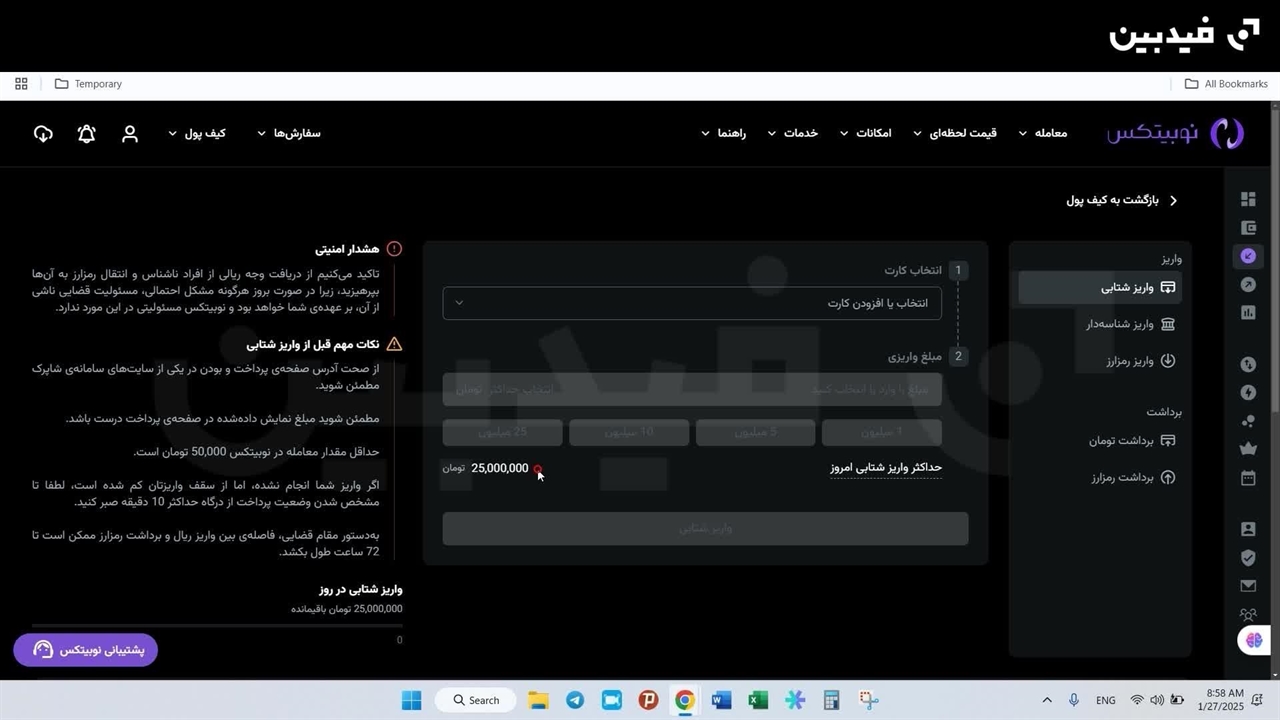This screenshot has width=1280, height=720.
Task: Open the user profile icon
Action: [130, 134]
